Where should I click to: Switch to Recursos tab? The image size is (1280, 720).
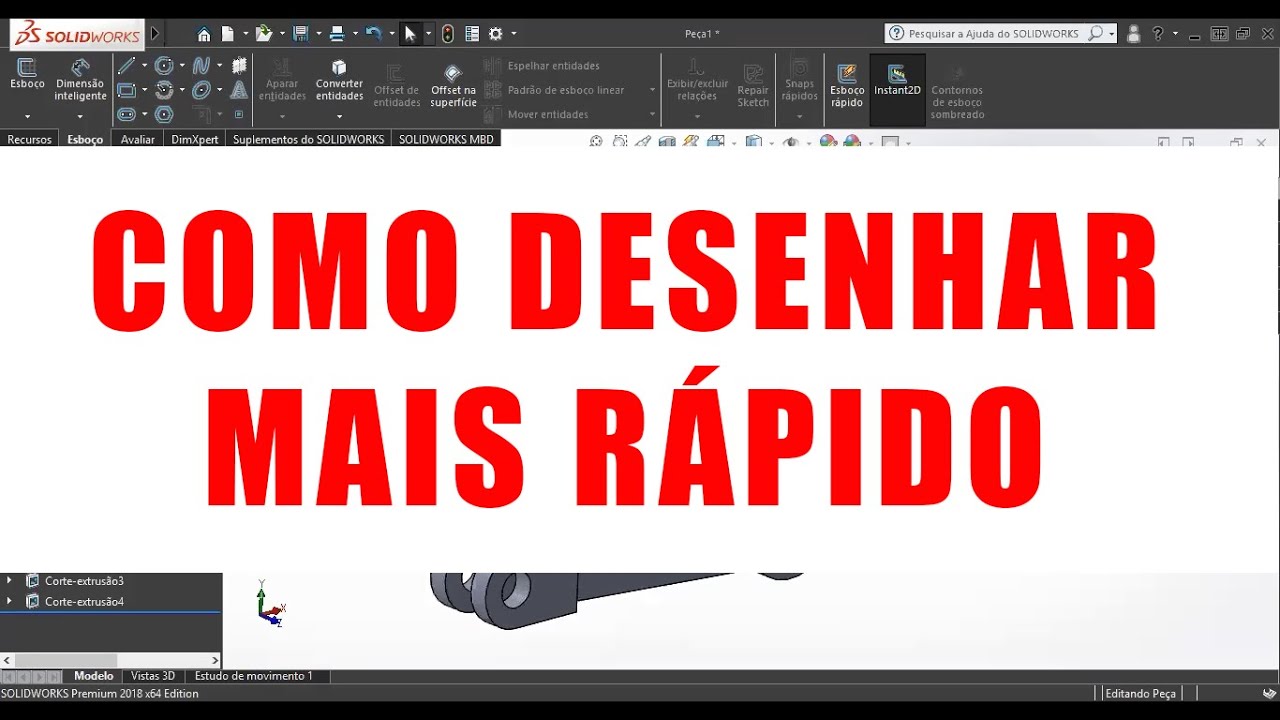[29, 139]
